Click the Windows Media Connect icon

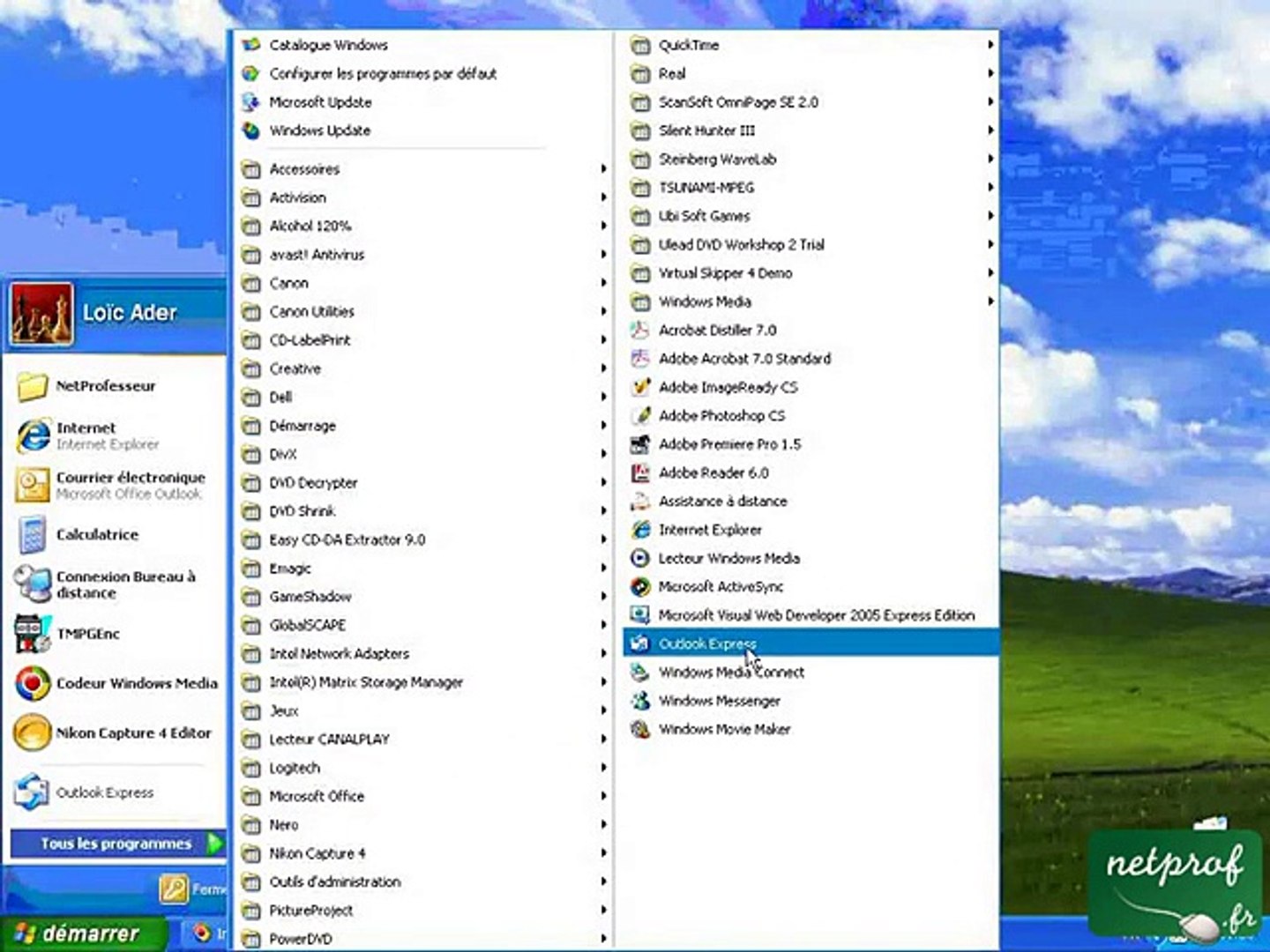coord(640,673)
